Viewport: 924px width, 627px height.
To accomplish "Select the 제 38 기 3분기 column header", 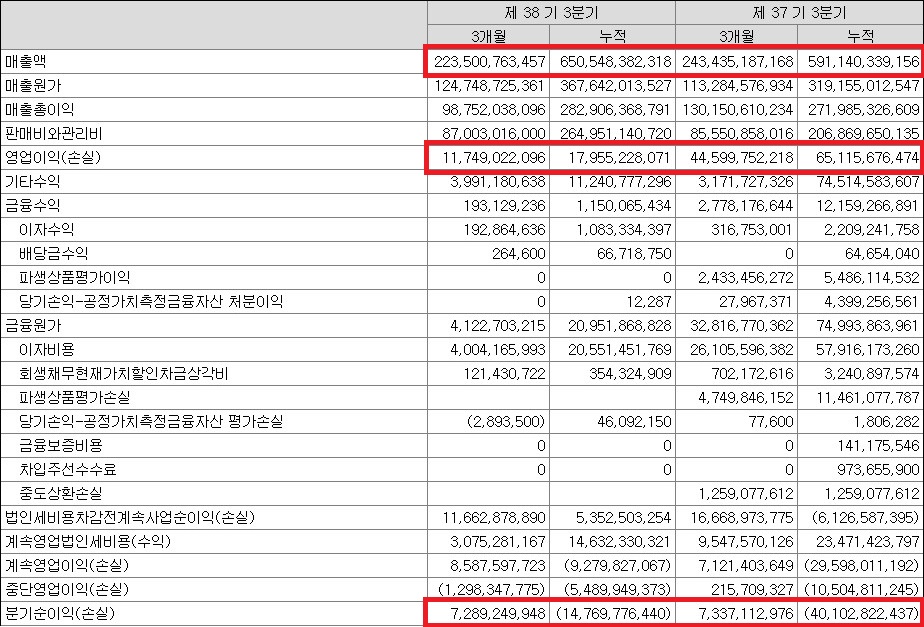I will point(550,12).
